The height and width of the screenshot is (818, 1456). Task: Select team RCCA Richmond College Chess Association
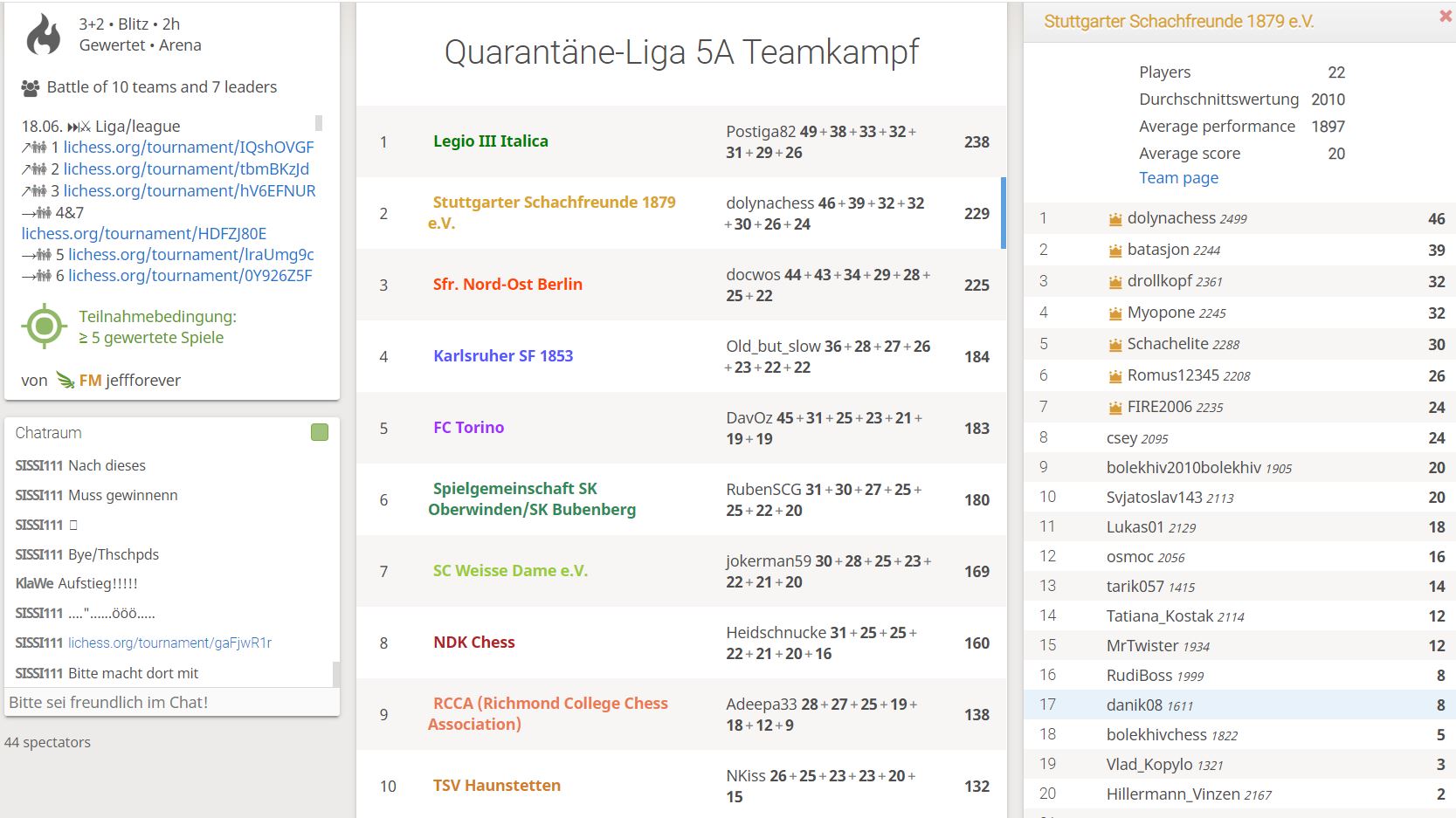(548, 714)
